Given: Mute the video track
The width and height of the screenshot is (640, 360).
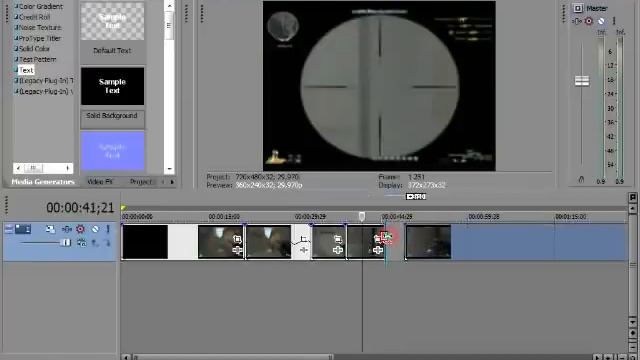Looking at the screenshot, I should click(x=95, y=229).
